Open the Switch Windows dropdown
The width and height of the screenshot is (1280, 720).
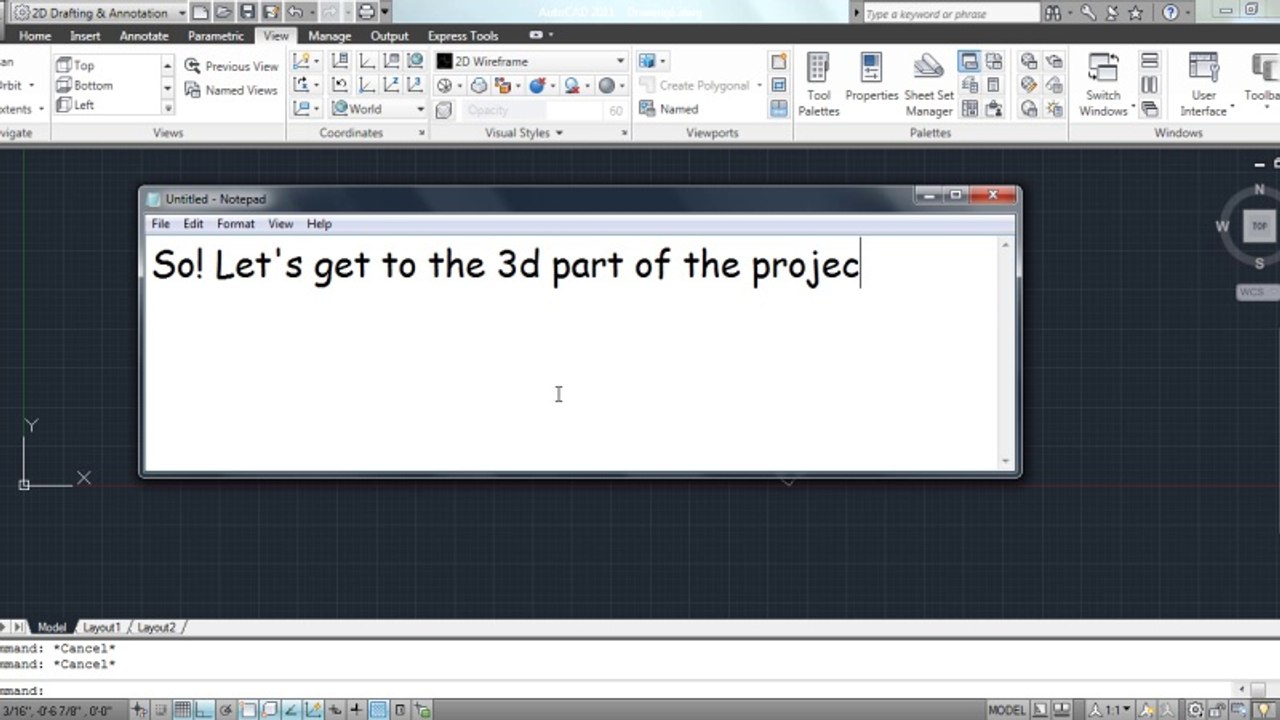[1103, 85]
